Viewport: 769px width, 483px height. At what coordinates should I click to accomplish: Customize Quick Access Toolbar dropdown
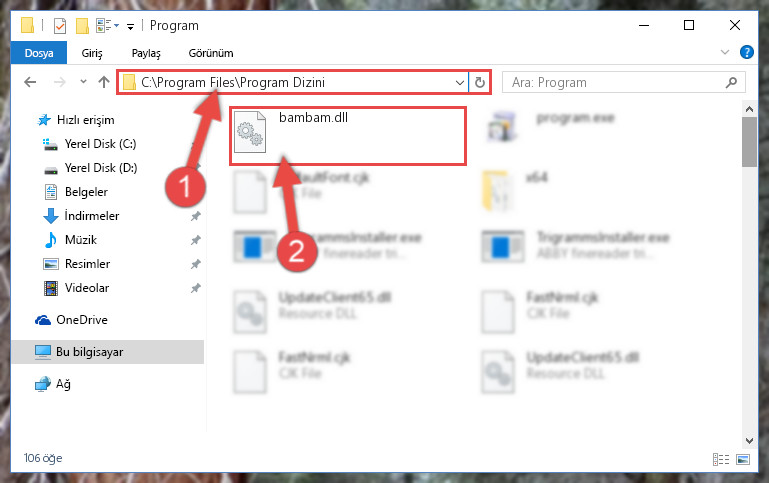click(x=130, y=26)
